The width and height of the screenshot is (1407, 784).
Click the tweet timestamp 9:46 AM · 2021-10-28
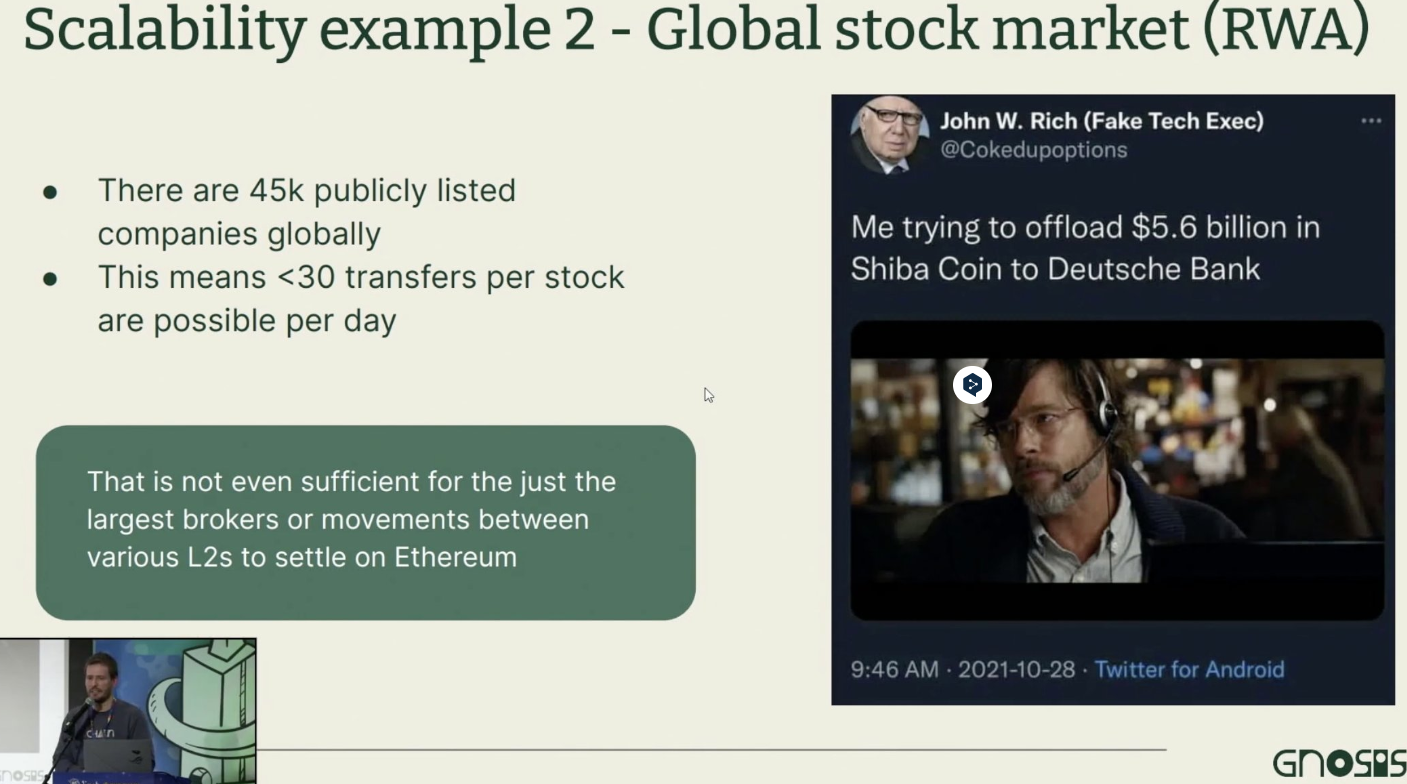[x=962, y=669]
